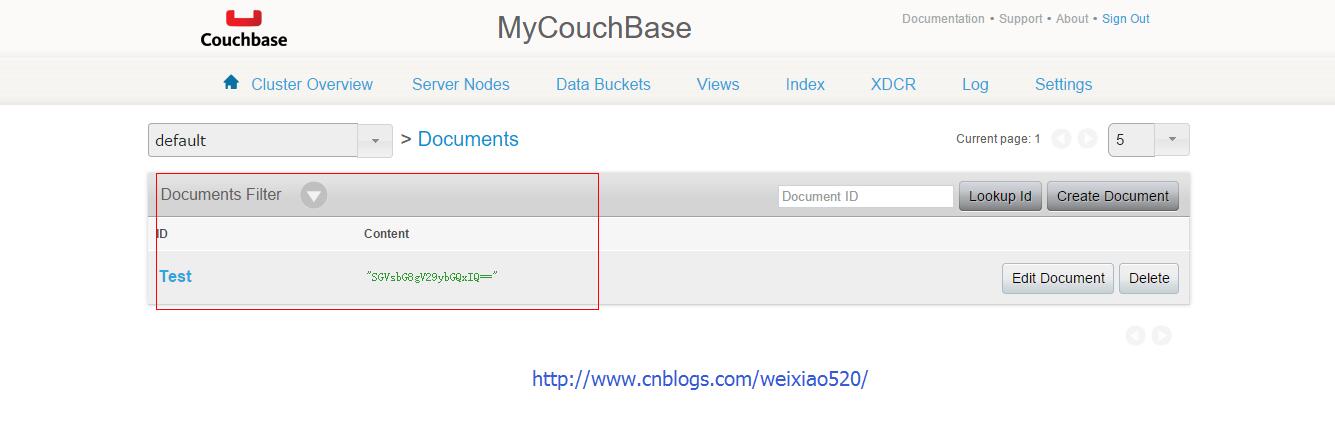The image size is (1335, 422).
Task: Go to next page arrow at top
Action: 1087,139
